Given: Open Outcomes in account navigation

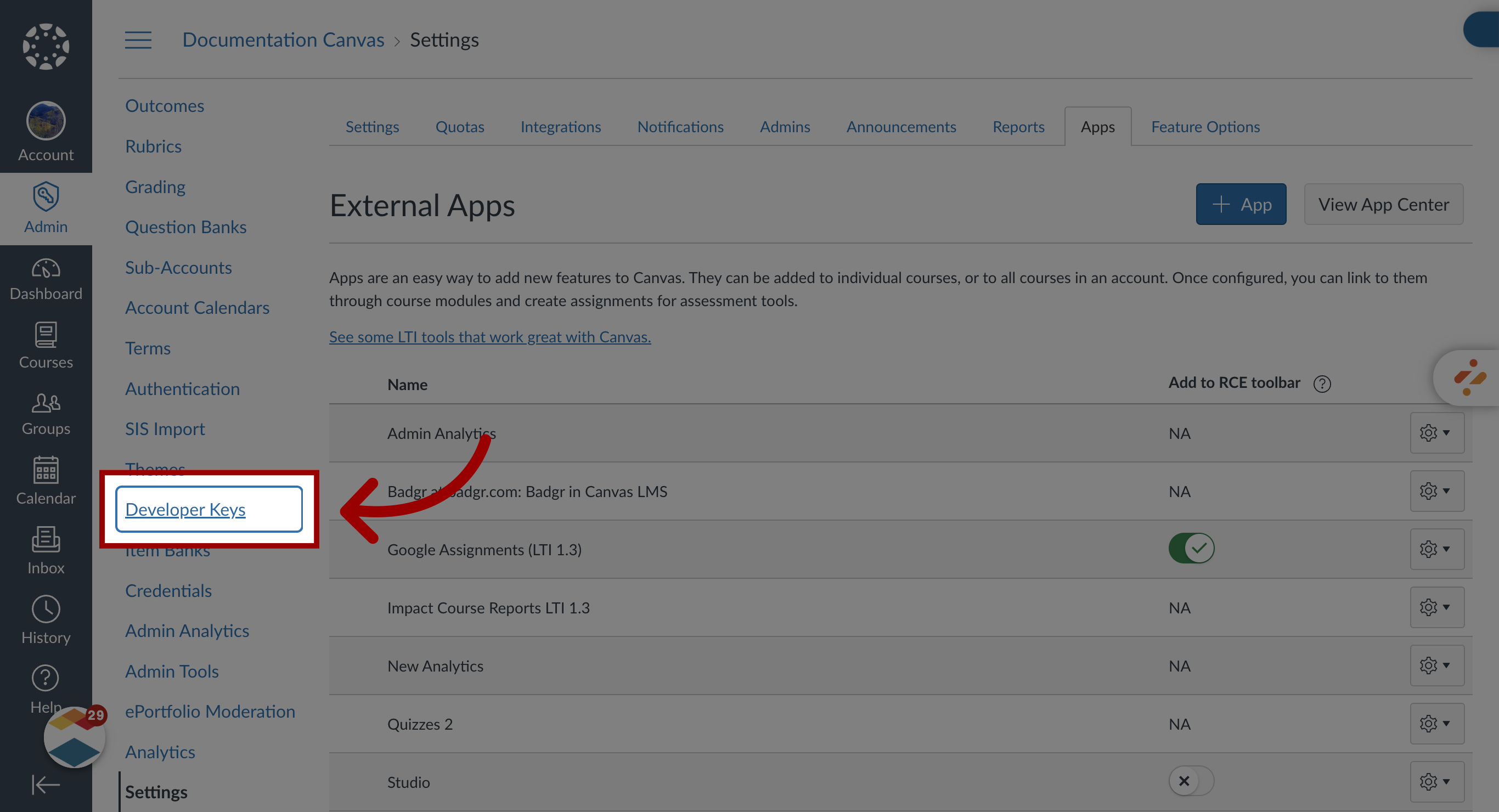Looking at the screenshot, I should [165, 105].
